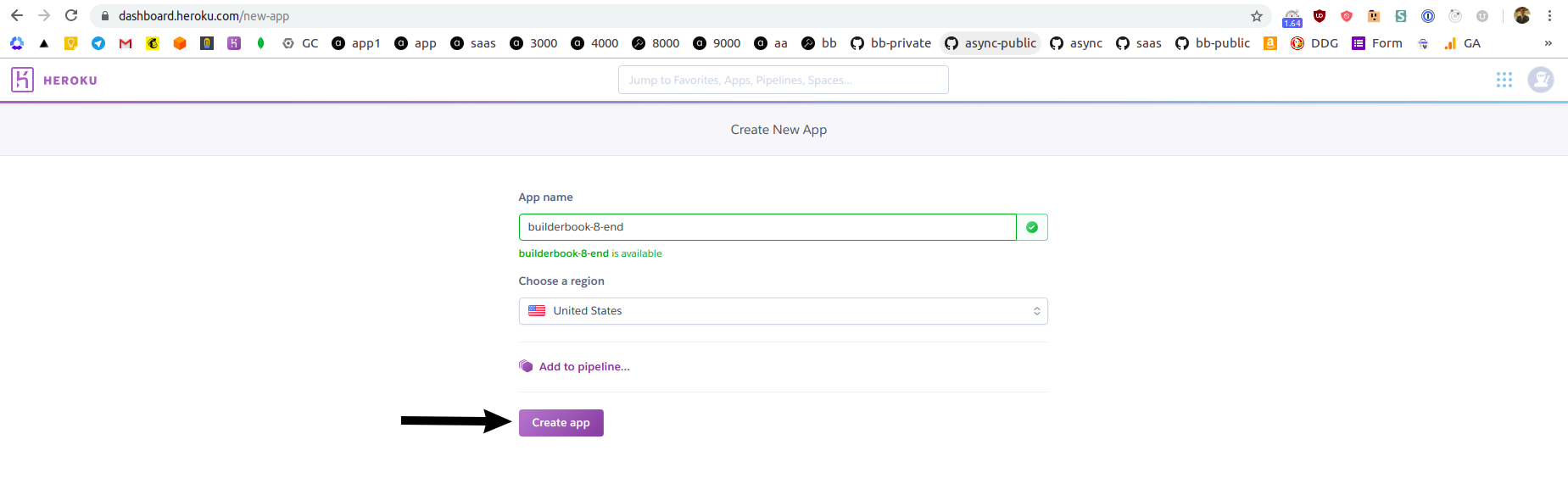The height and width of the screenshot is (495, 1568).
Task: Open the 8000 bookmark
Action: (656, 43)
